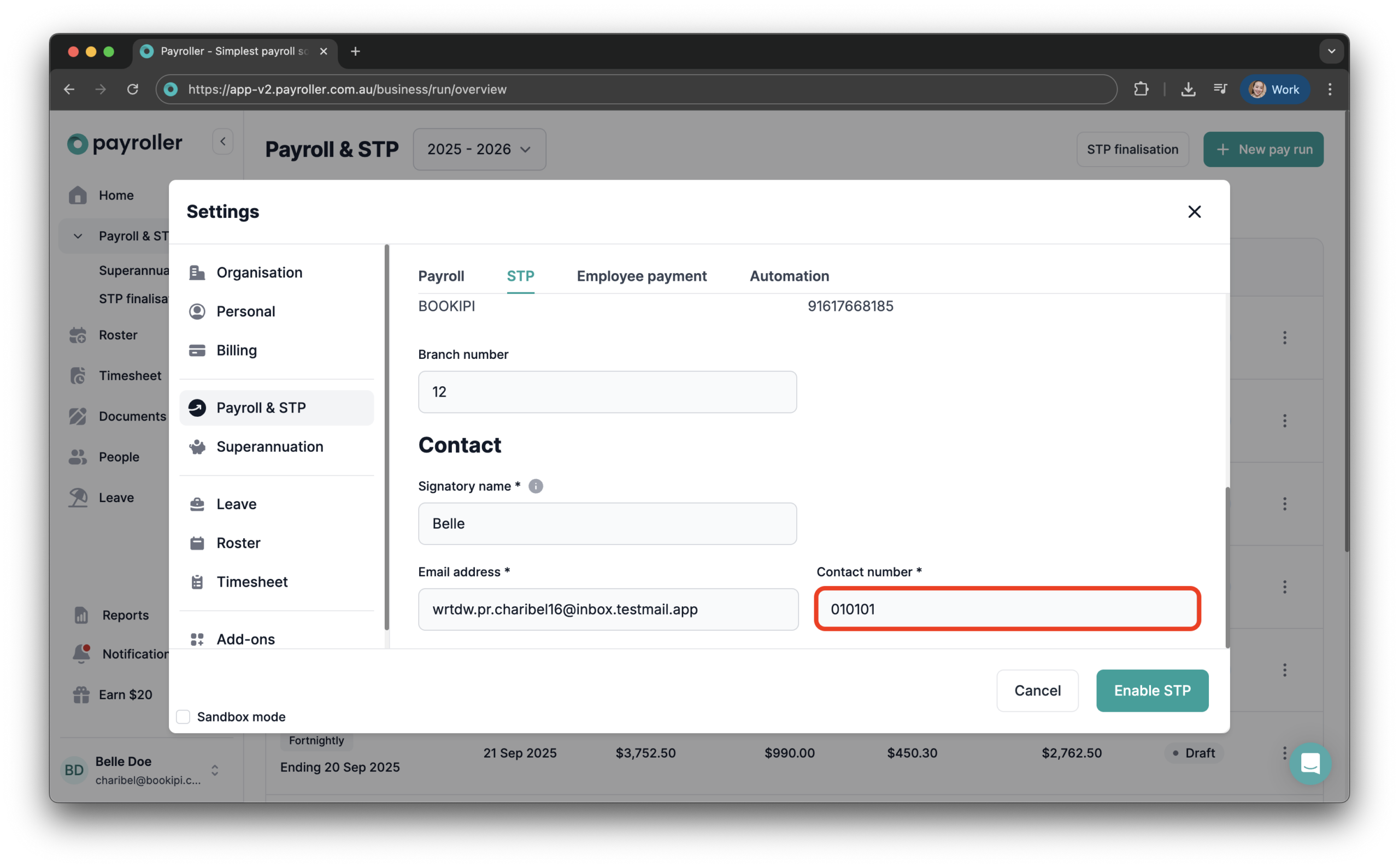Switch to Employee payment tab
1399x868 pixels.
[x=642, y=276]
